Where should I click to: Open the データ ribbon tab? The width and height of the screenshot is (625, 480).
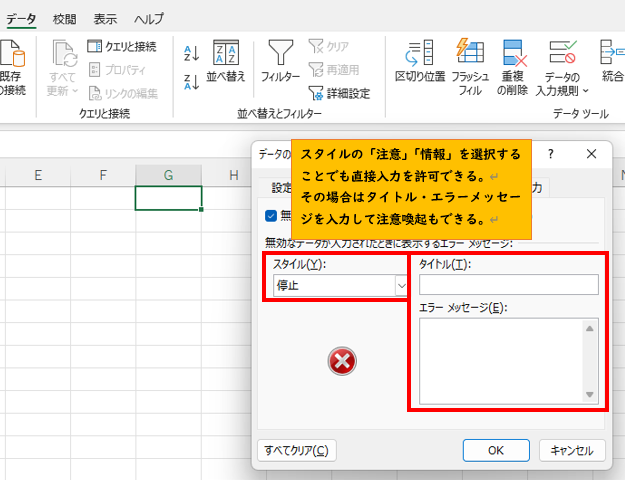[21, 19]
